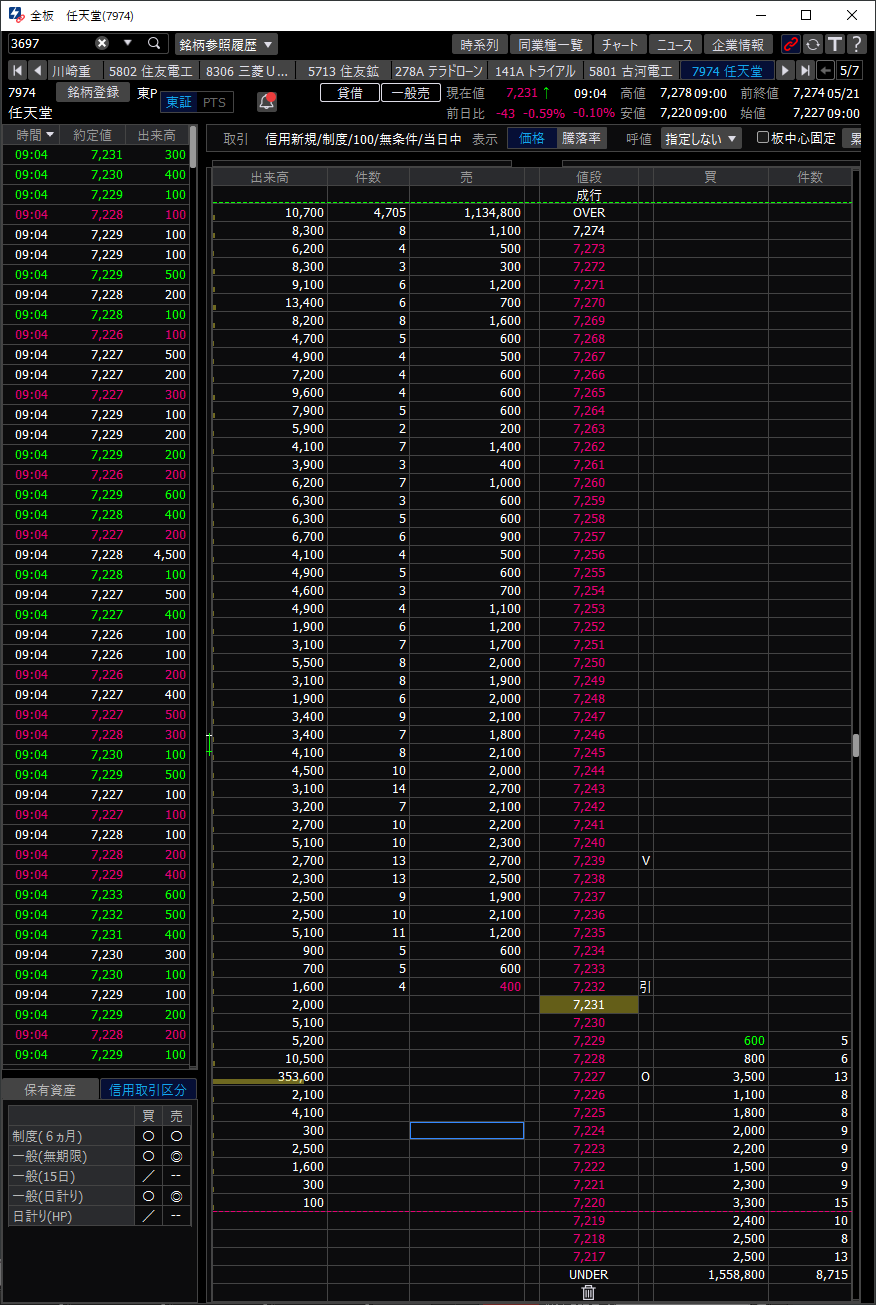The image size is (876, 1305).
Task: Toggle the 貸借 button
Action: pos(350,92)
